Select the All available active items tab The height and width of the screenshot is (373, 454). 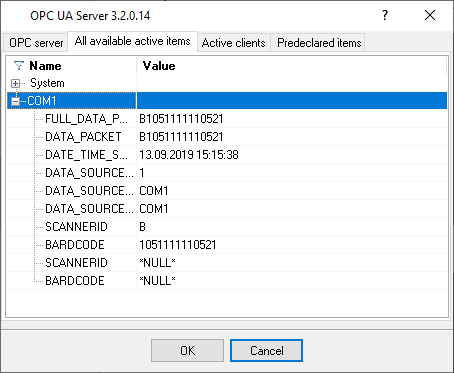(132, 41)
